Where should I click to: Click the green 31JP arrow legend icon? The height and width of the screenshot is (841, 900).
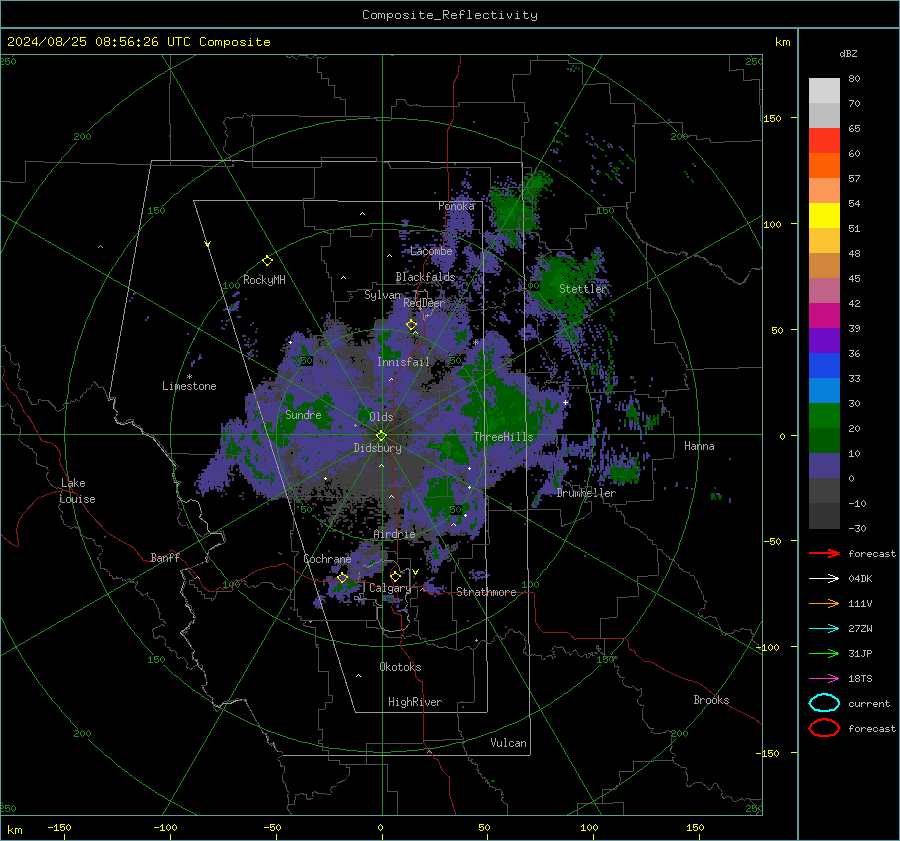click(824, 653)
